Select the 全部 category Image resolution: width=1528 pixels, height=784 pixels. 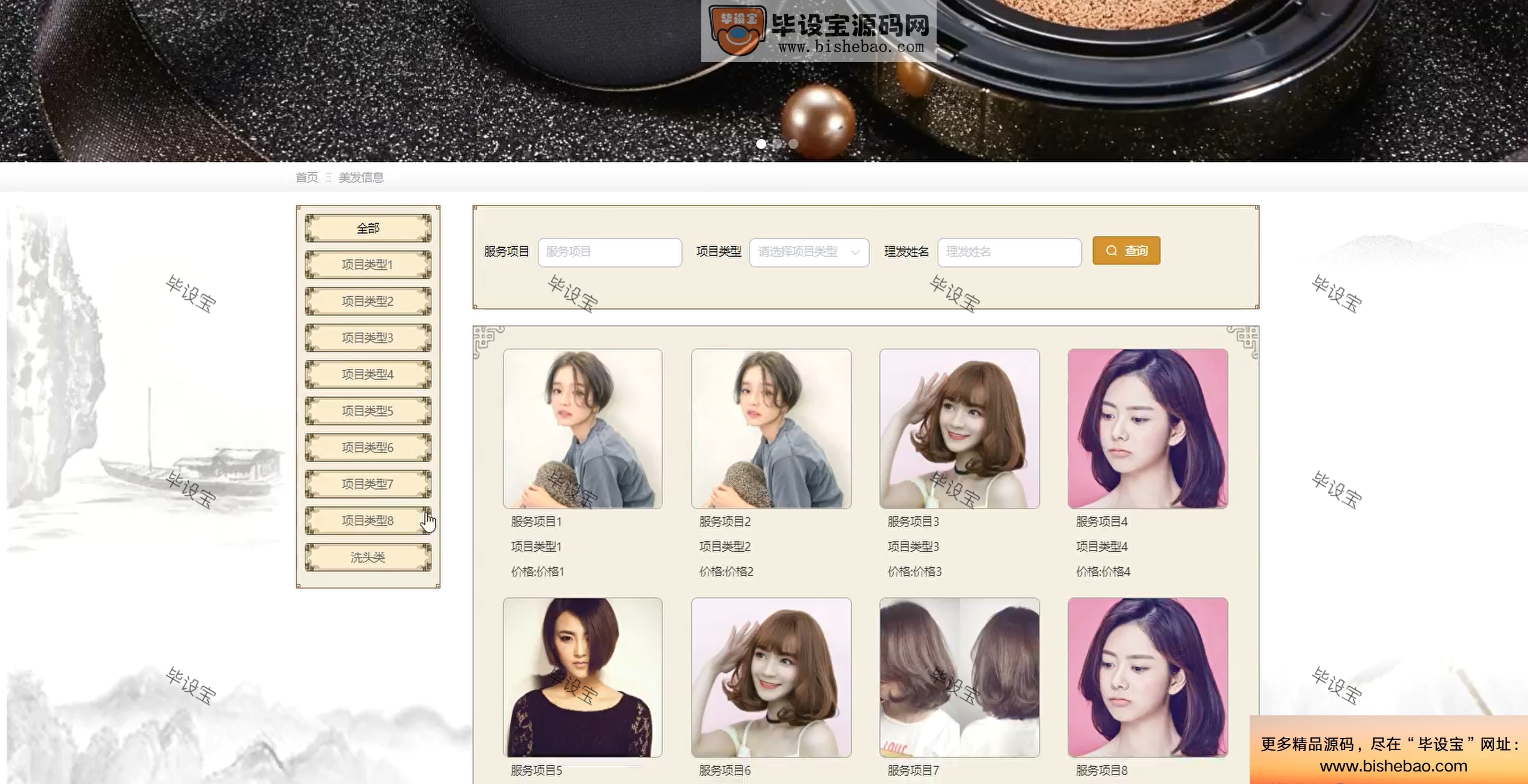click(x=368, y=228)
